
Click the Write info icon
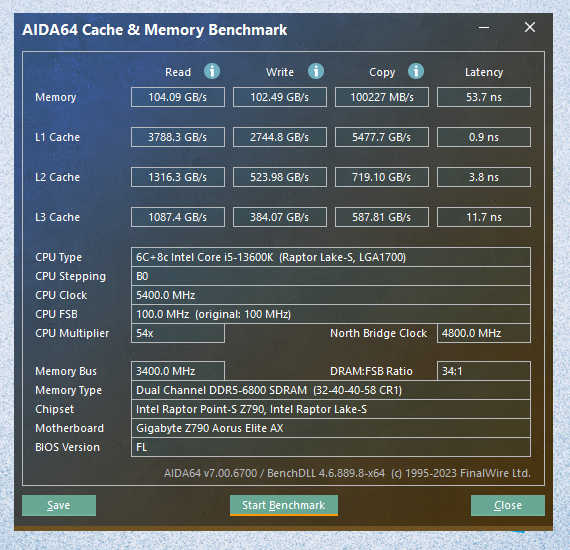316,71
